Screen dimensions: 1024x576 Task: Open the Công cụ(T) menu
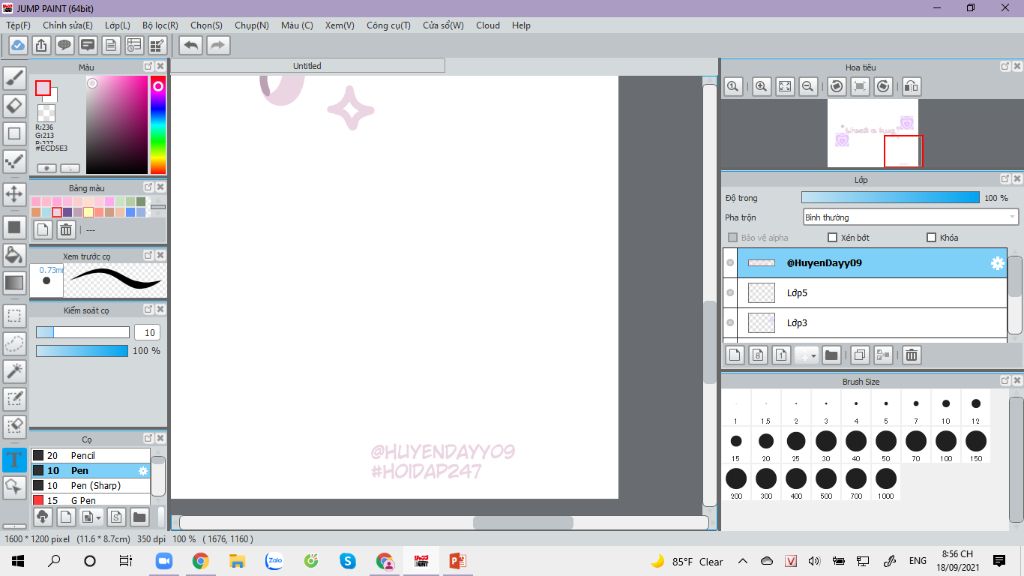pos(389,25)
